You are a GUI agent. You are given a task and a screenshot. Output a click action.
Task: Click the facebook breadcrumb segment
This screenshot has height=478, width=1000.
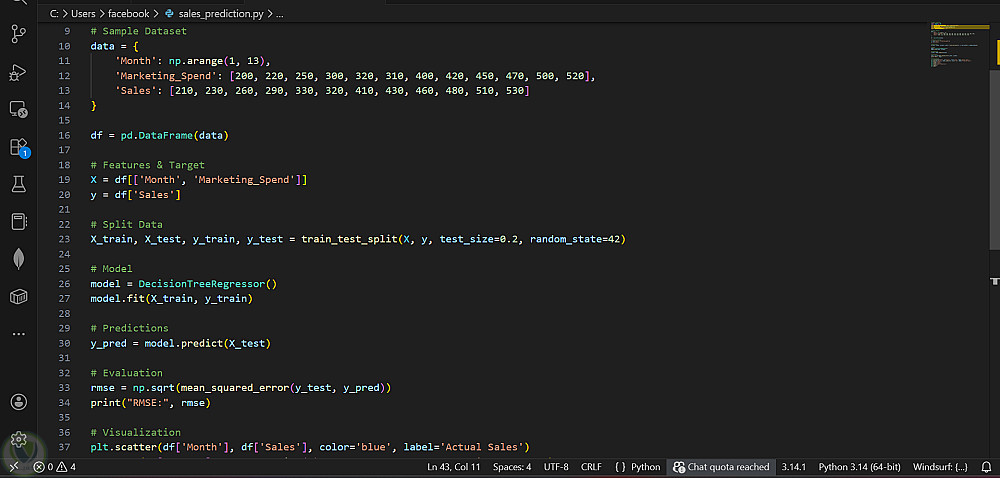pyautogui.click(x=128, y=13)
